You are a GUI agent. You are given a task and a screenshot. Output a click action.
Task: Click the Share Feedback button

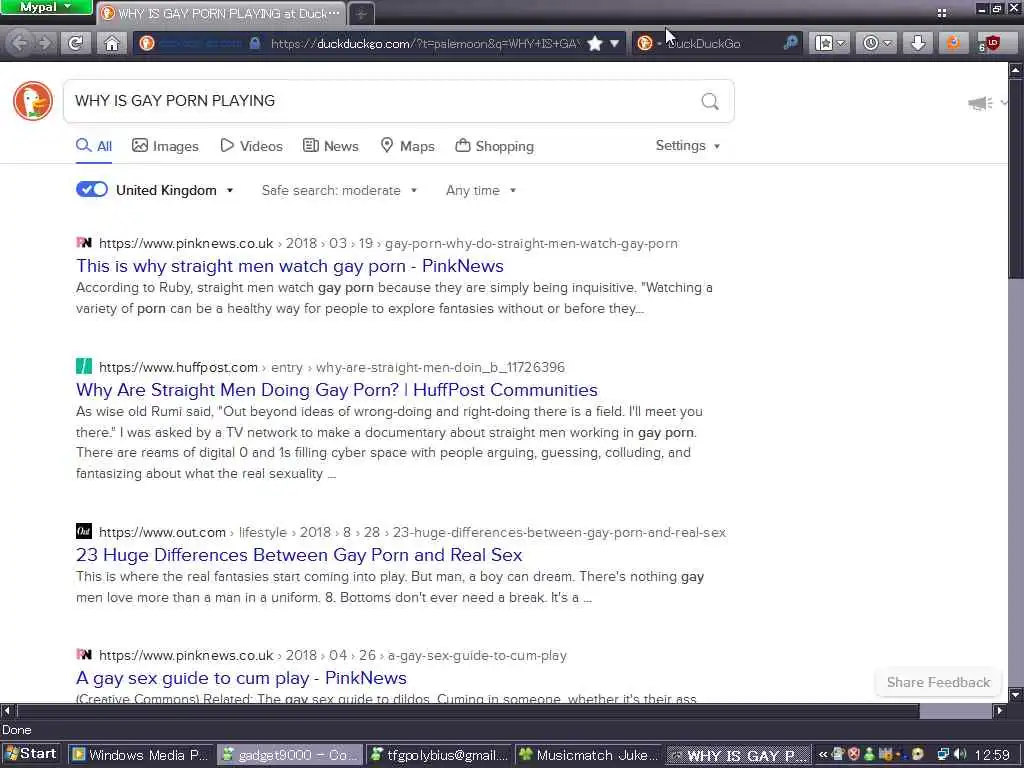tap(938, 682)
